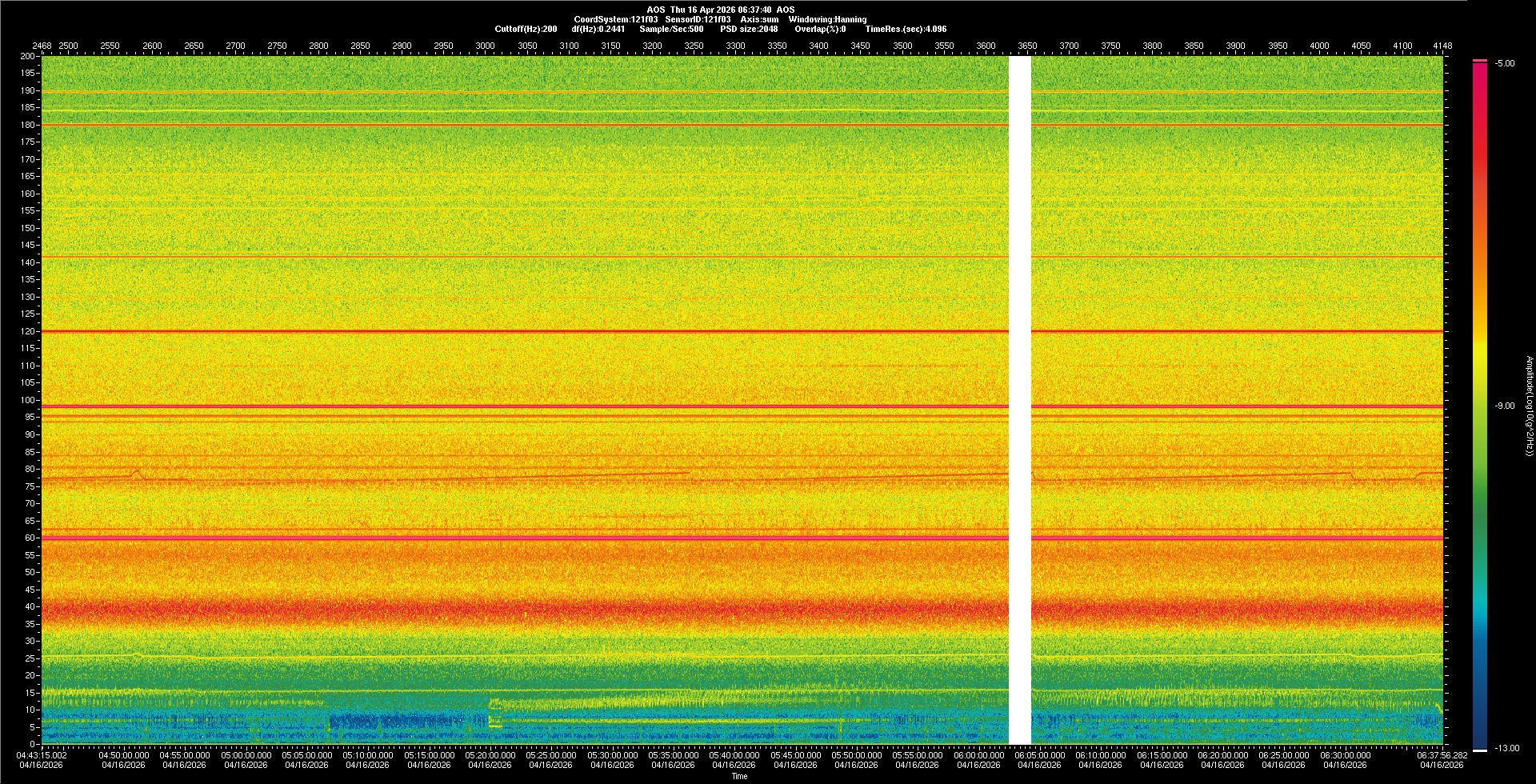Click the 60 Hz frequency axis label
1536x784 pixels.
30,538
